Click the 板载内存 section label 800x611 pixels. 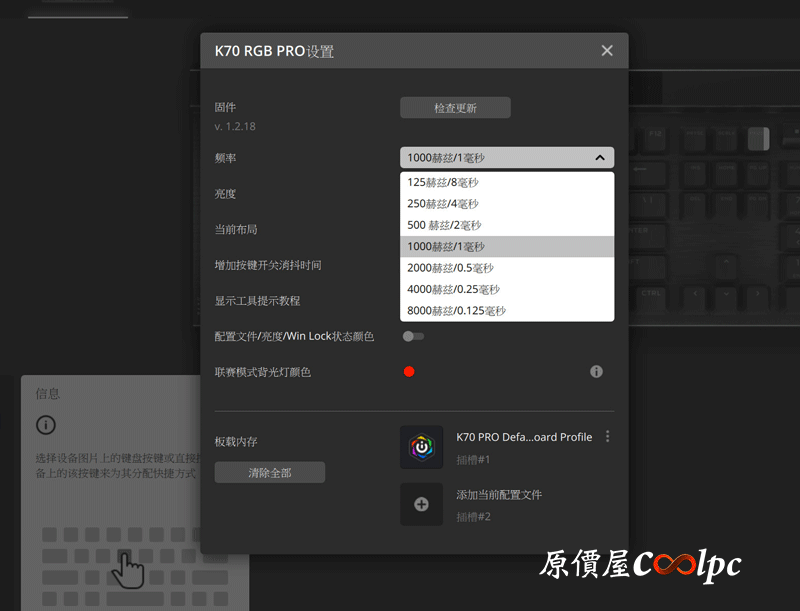point(236,442)
